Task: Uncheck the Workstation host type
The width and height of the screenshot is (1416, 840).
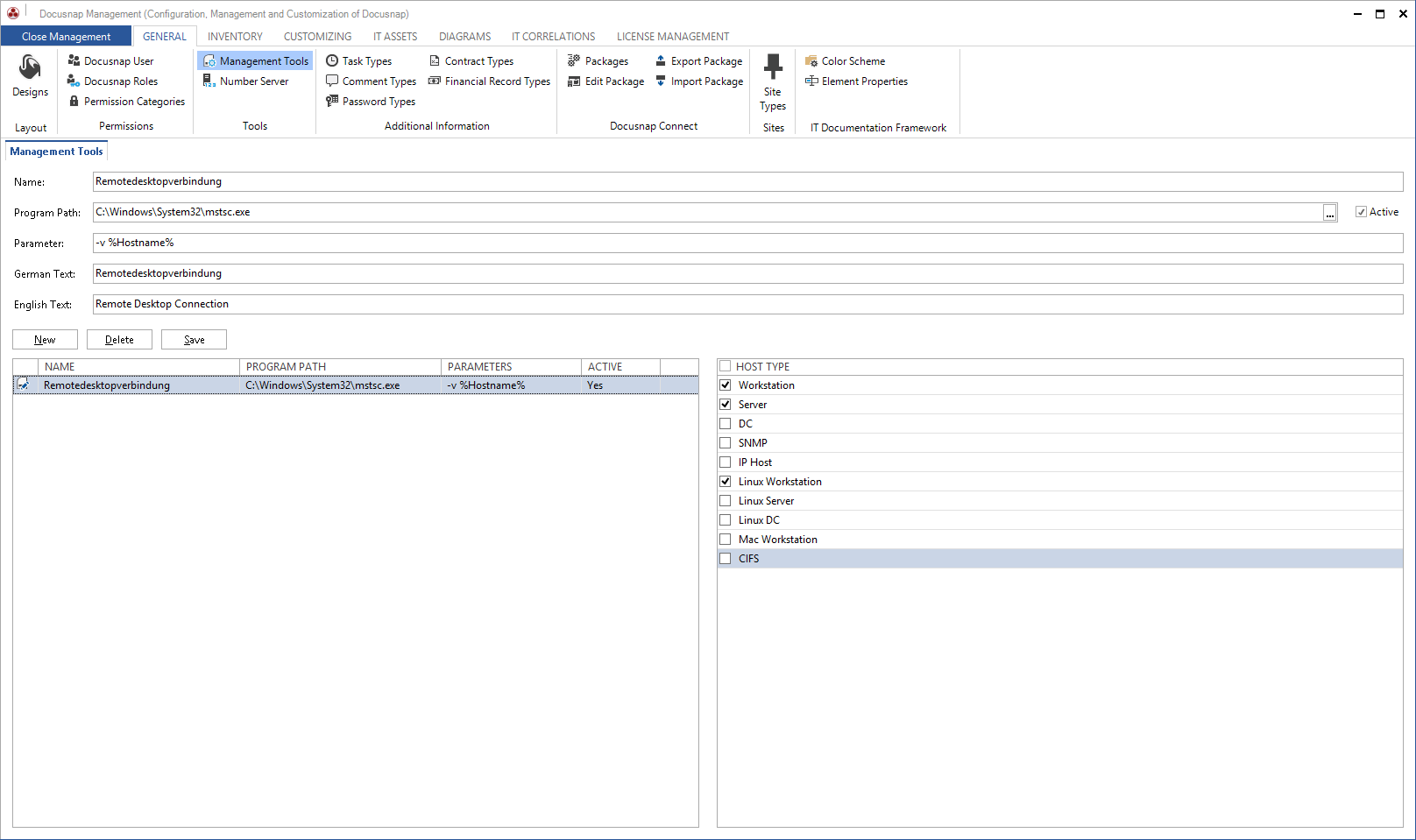Action: pyautogui.click(x=726, y=385)
